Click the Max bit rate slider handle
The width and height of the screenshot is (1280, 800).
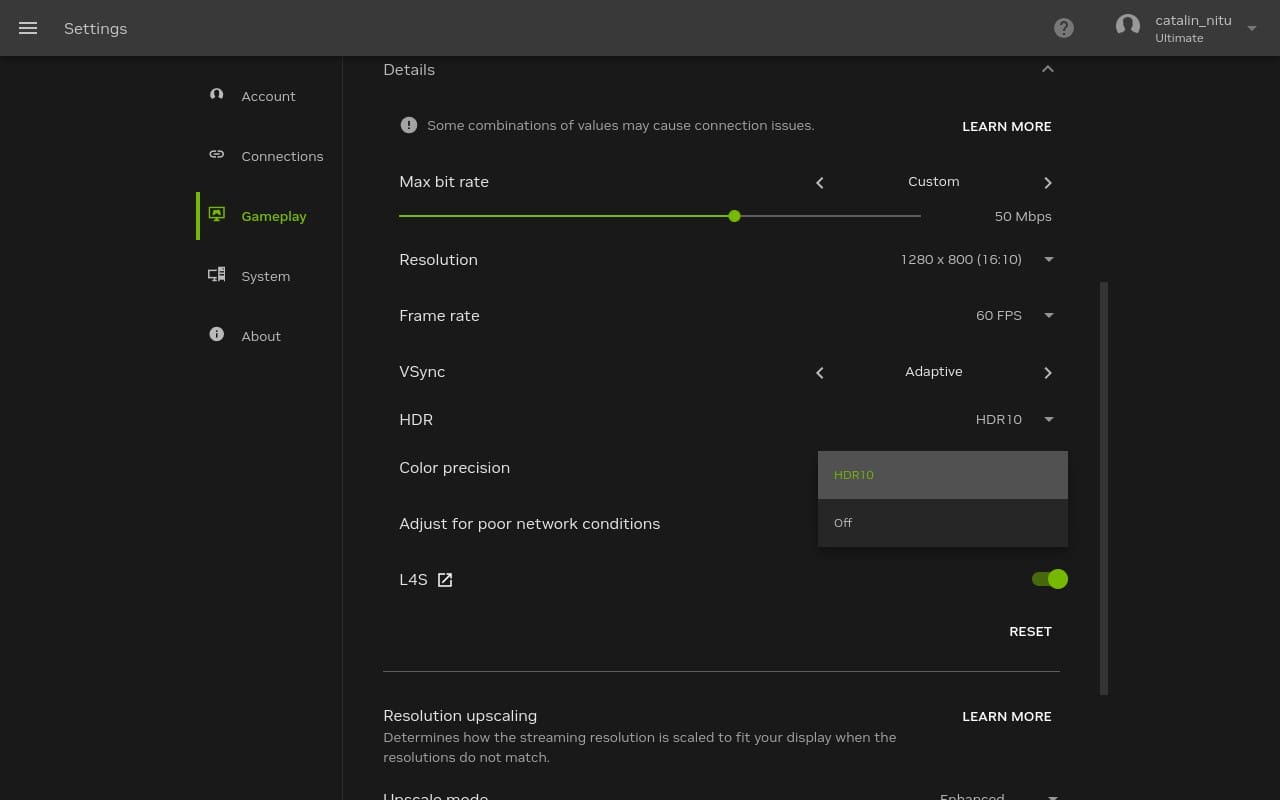734,216
